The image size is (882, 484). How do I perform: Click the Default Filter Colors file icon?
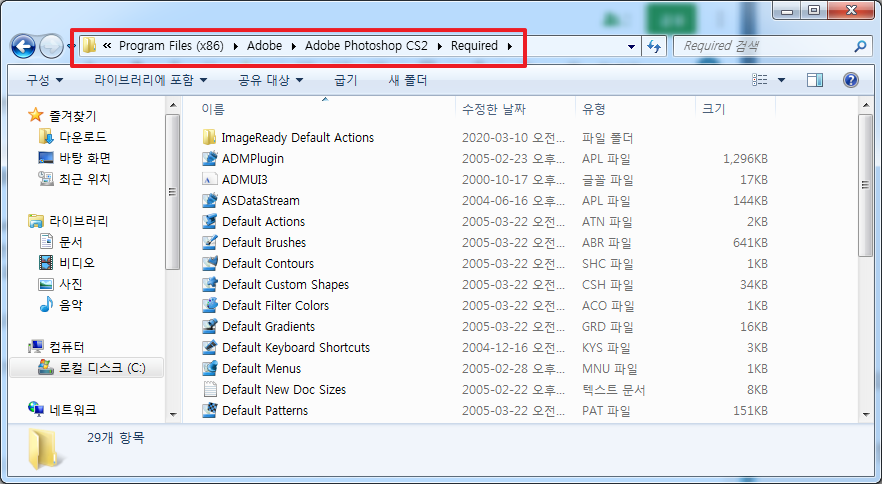tap(209, 305)
